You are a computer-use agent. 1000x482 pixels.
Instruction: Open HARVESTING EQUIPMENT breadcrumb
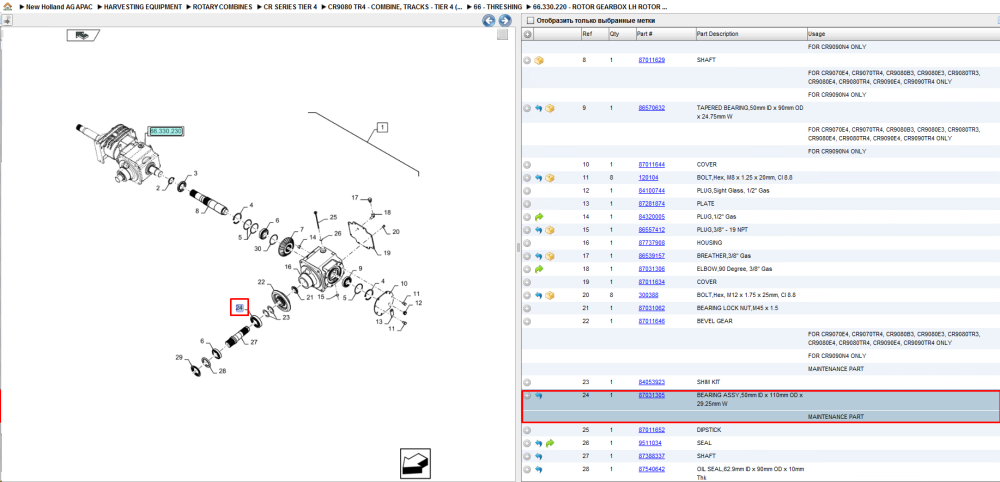(x=142, y=6)
